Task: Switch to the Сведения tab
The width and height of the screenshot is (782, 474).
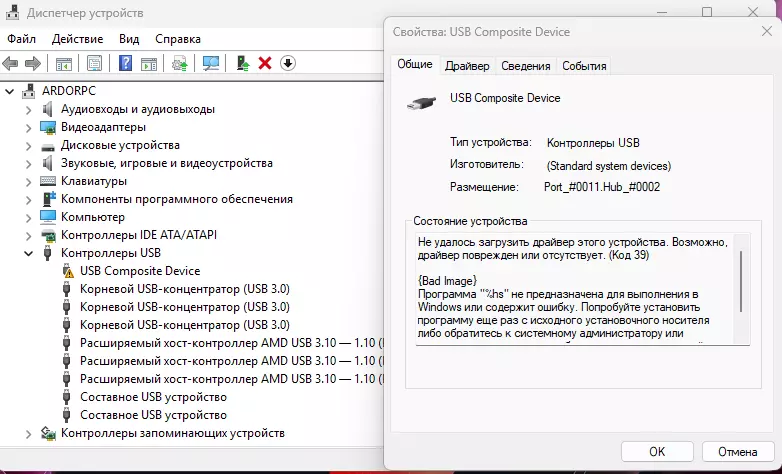Action: coord(526,66)
